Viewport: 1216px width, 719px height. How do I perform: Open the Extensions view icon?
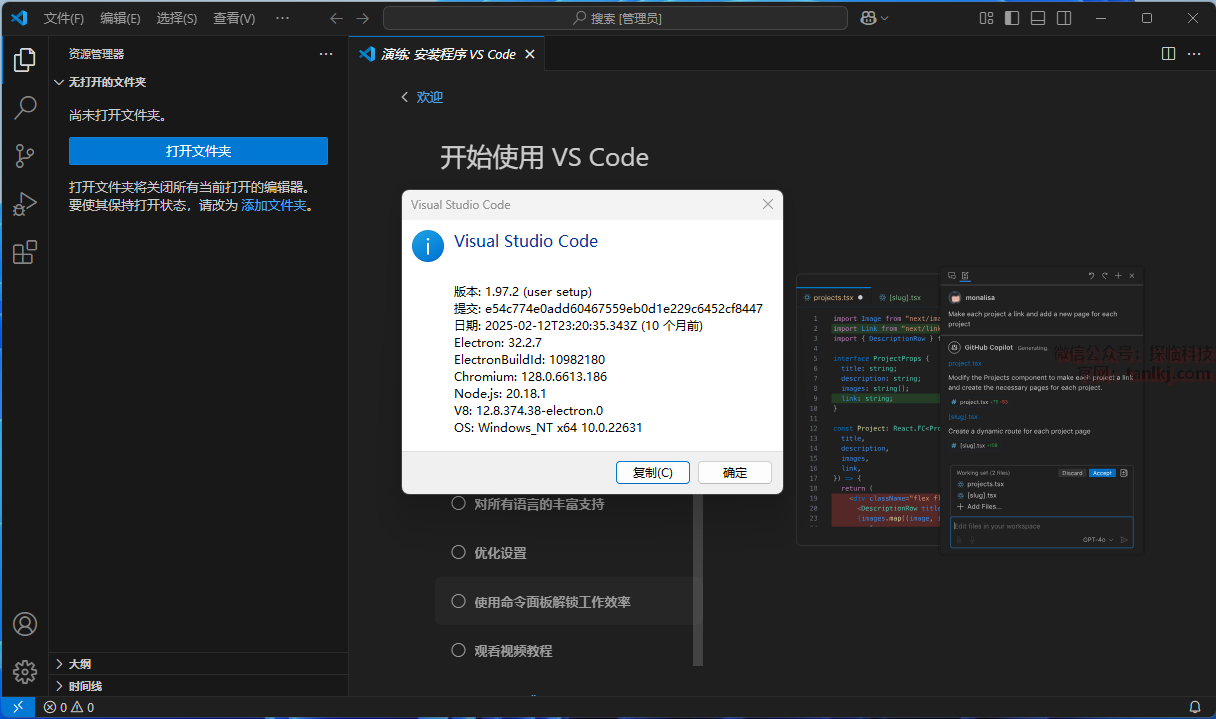pyautogui.click(x=25, y=252)
